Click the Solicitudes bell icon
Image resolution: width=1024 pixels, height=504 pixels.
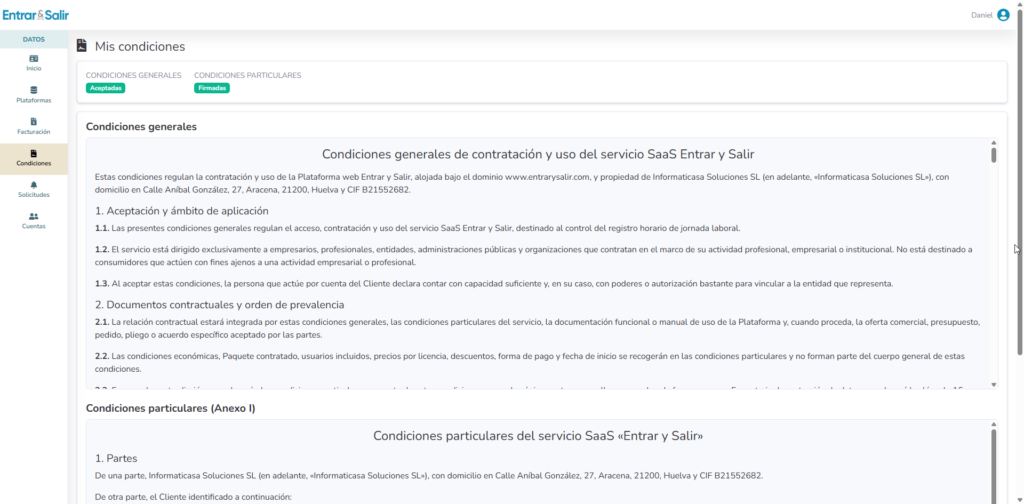pyautogui.click(x=34, y=185)
